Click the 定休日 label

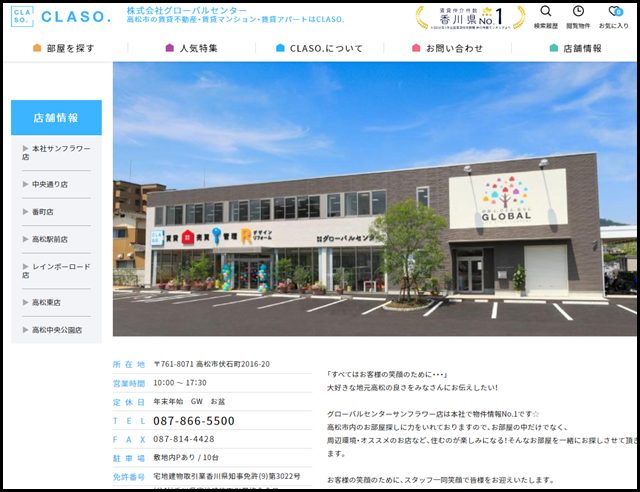(129, 402)
